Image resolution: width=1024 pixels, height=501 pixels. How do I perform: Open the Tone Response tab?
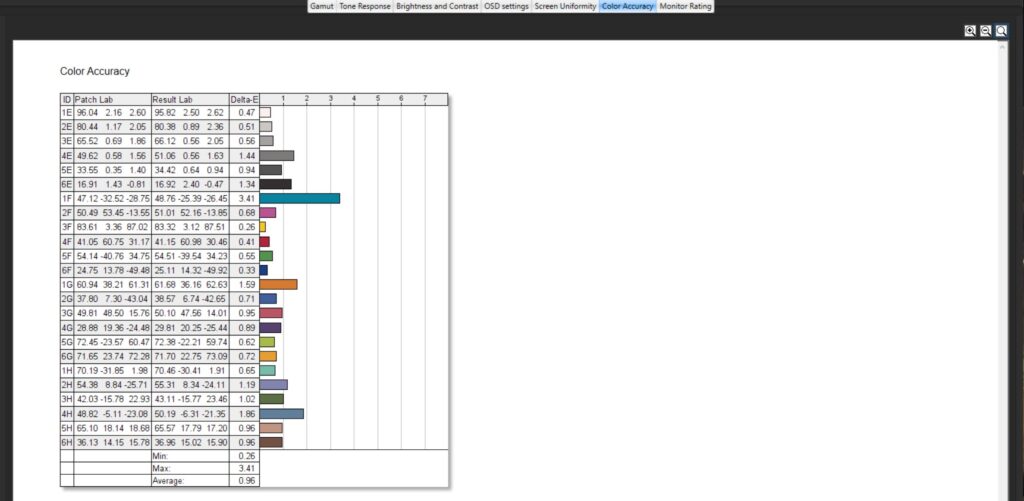(364, 6)
